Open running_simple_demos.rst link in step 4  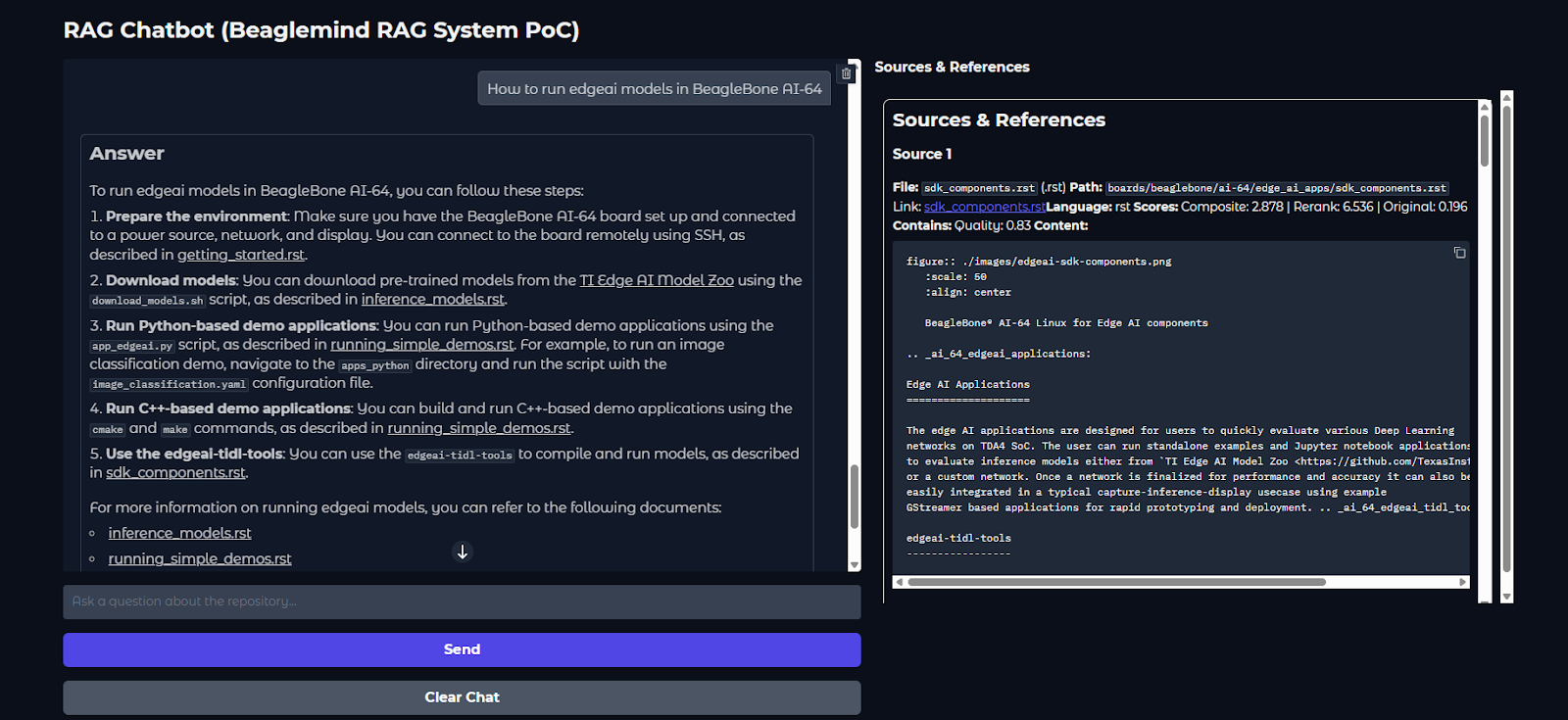[x=479, y=428]
